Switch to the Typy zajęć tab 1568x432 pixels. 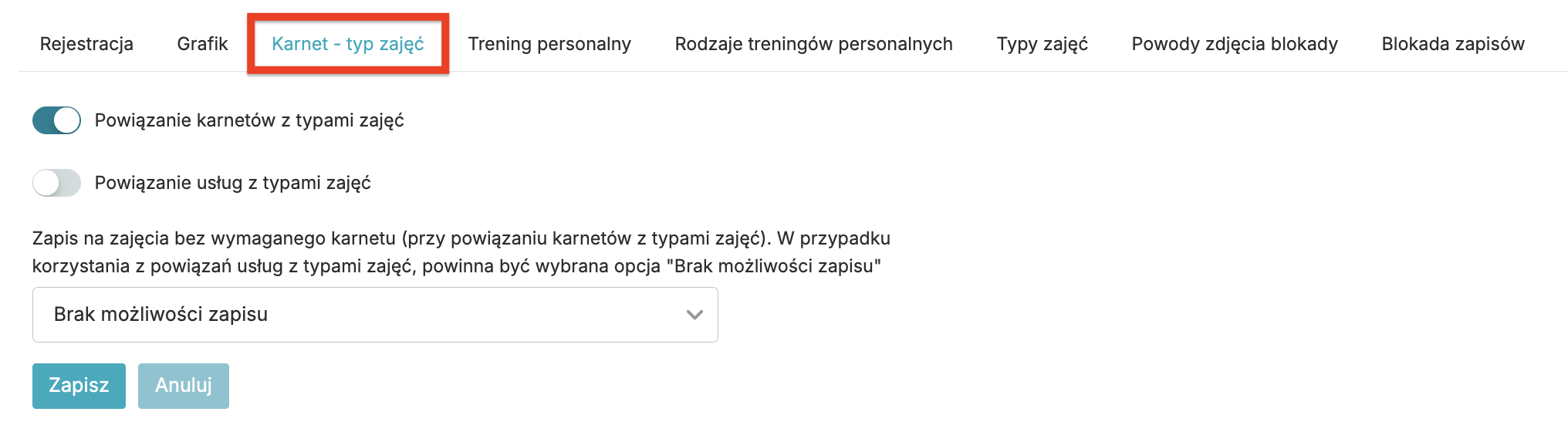tap(1042, 44)
